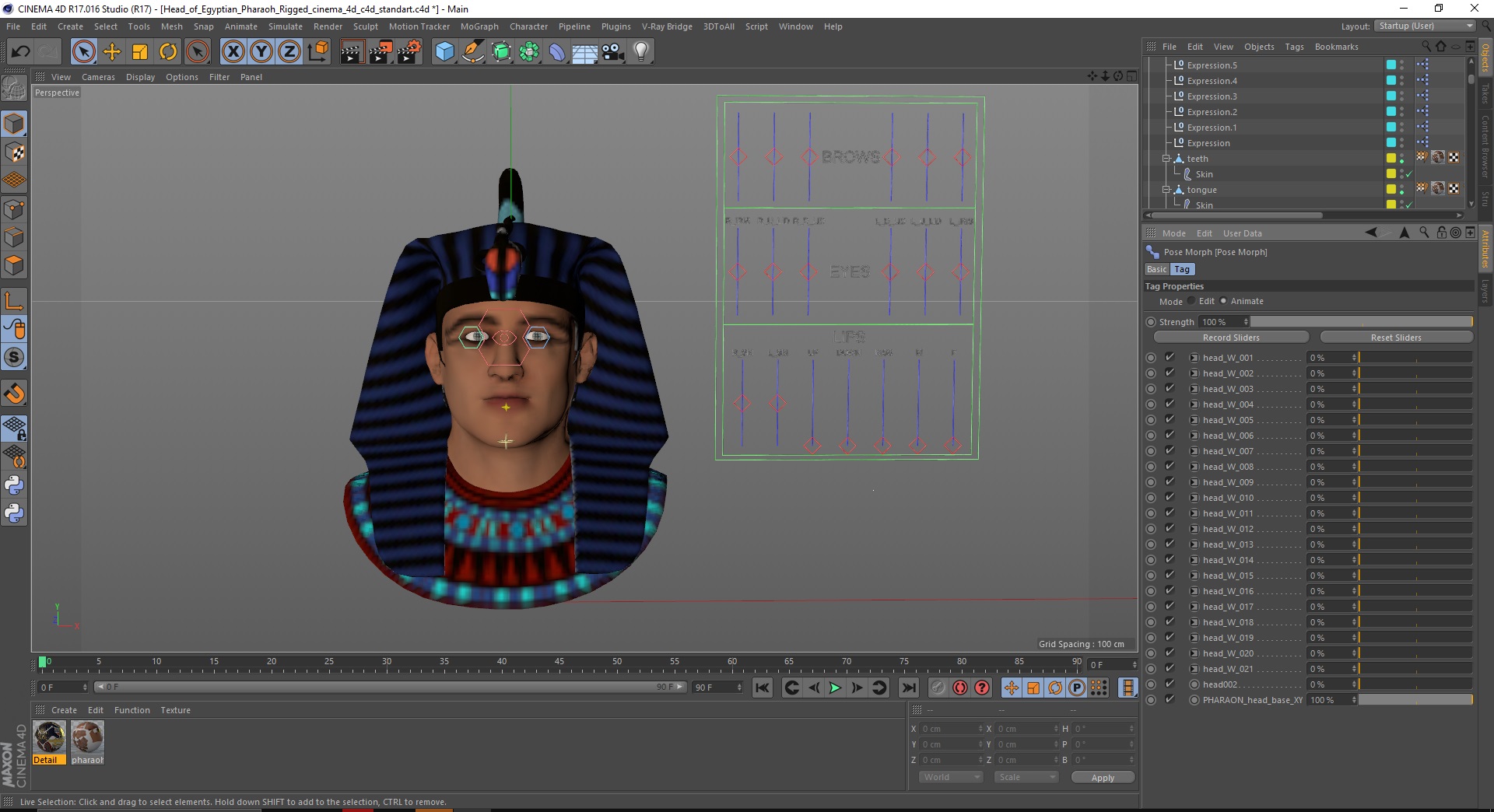
Task: Toggle checkmark for head_W_001 morph
Action: [x=1170, y=357]
